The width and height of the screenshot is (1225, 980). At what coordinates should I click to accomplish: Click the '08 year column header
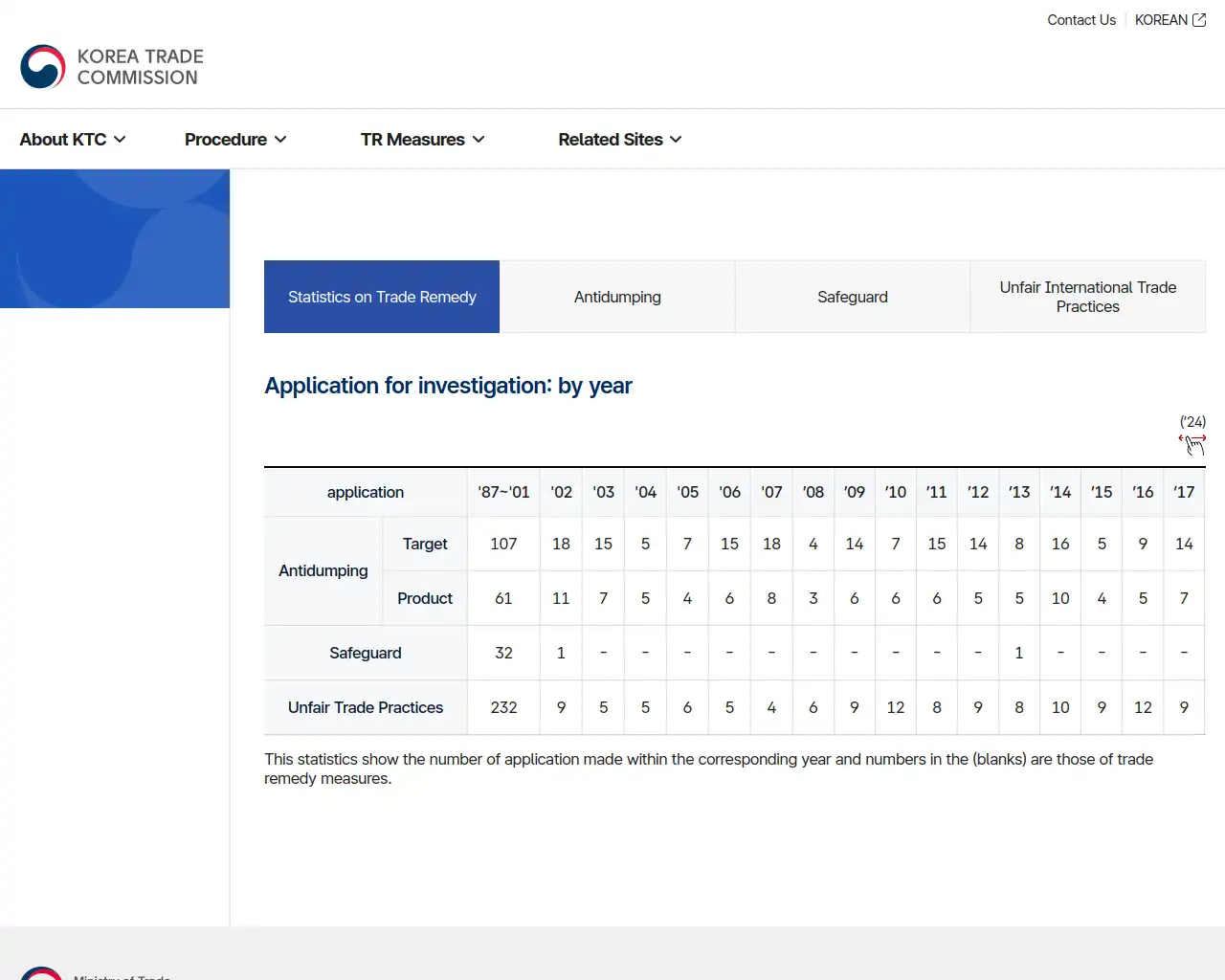click(x=813, y=492)
